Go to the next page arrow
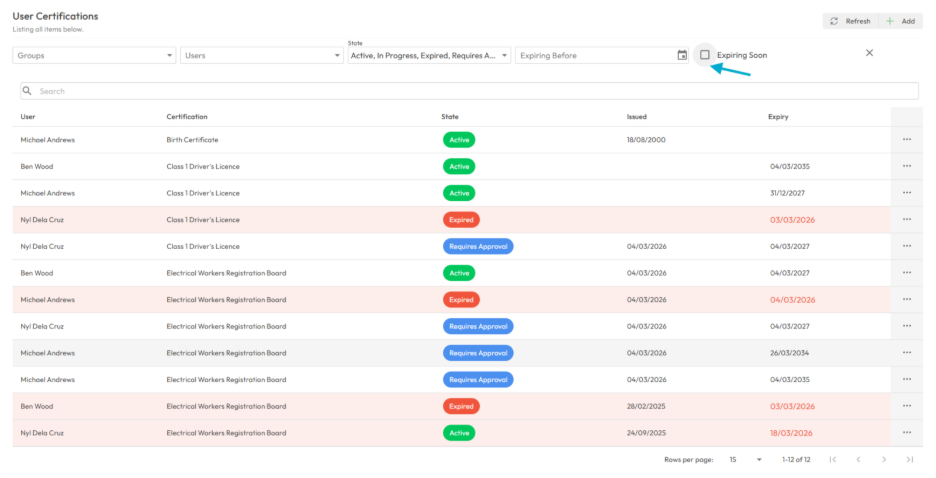The image size is (936, 478). click(x=884, y=459)
